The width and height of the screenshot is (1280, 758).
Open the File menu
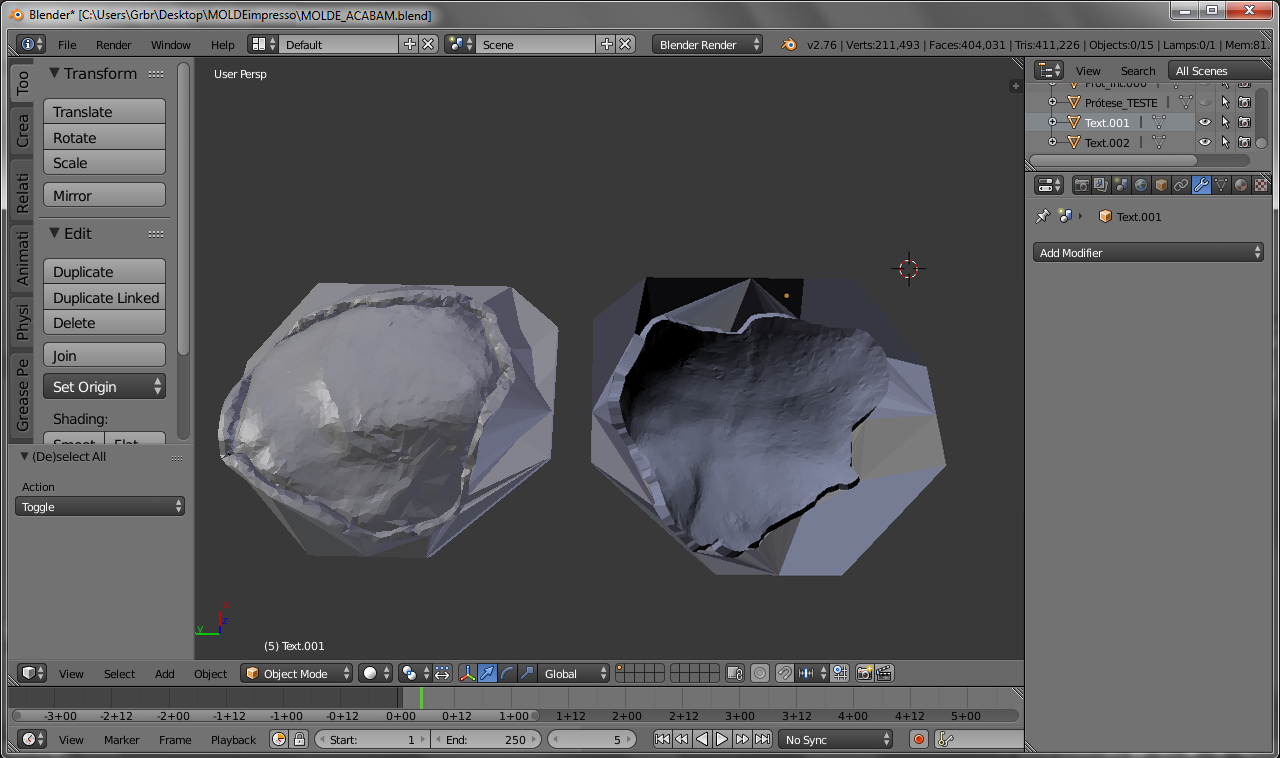tap(67, 45)
